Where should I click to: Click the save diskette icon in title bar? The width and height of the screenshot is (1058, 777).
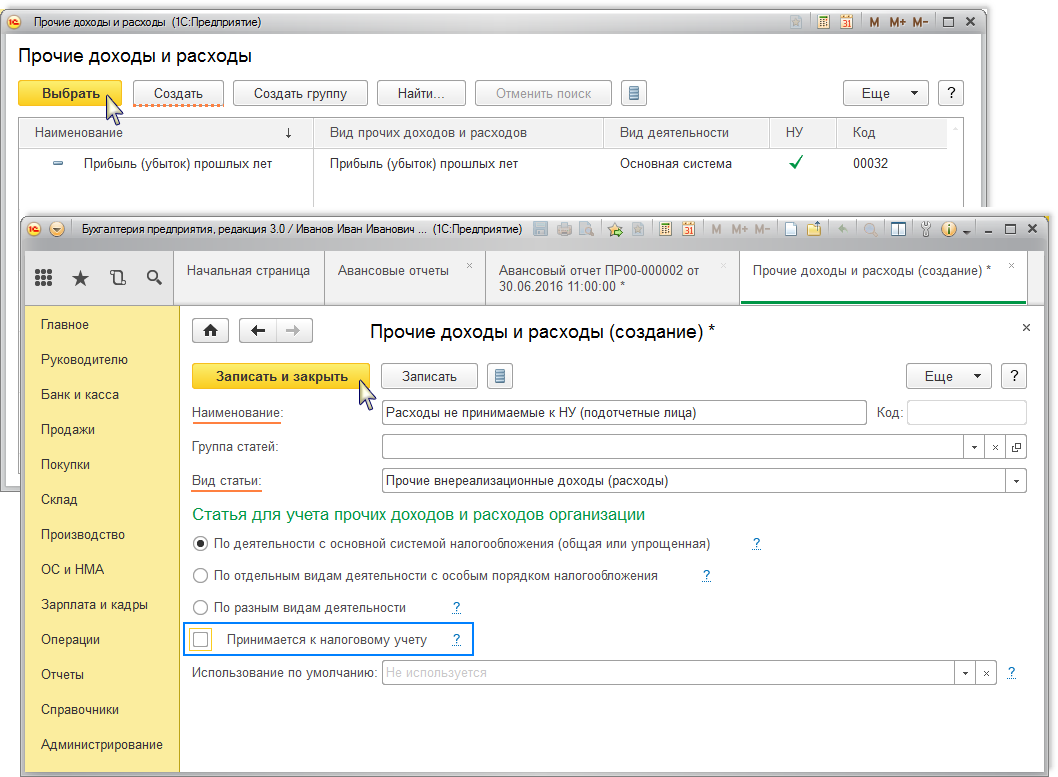pos(540,229)
